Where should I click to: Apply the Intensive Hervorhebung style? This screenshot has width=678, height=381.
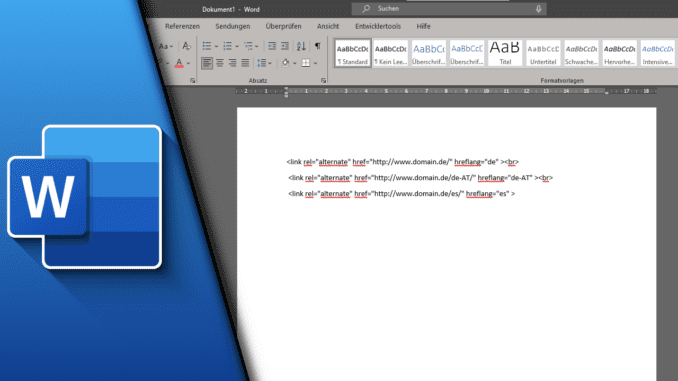657,53
